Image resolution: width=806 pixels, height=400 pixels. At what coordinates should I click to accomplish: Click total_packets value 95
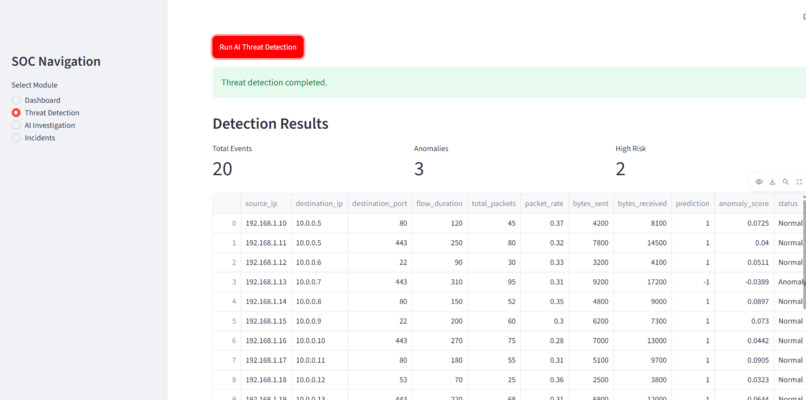coord(494,282)
